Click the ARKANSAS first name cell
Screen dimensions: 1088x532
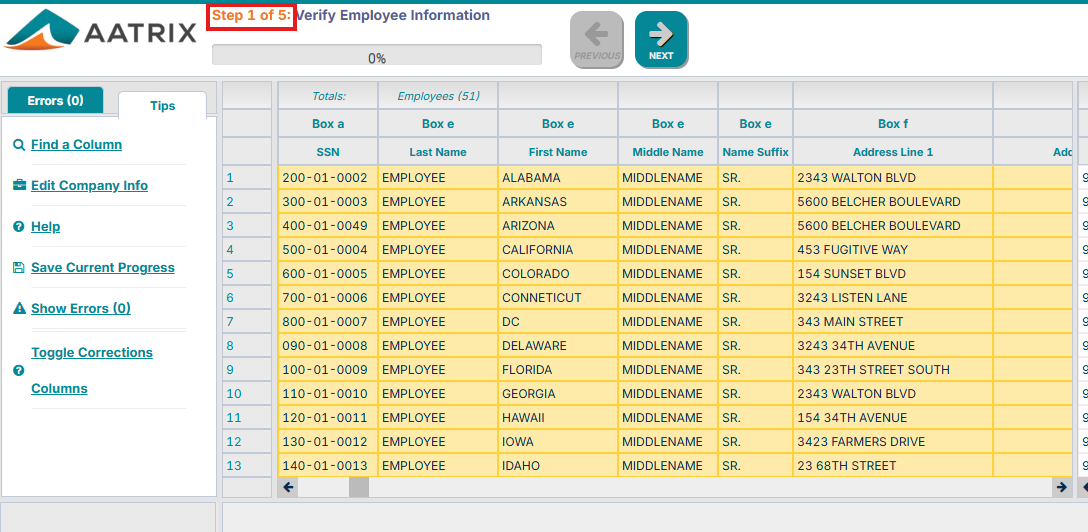pos(558,202)
